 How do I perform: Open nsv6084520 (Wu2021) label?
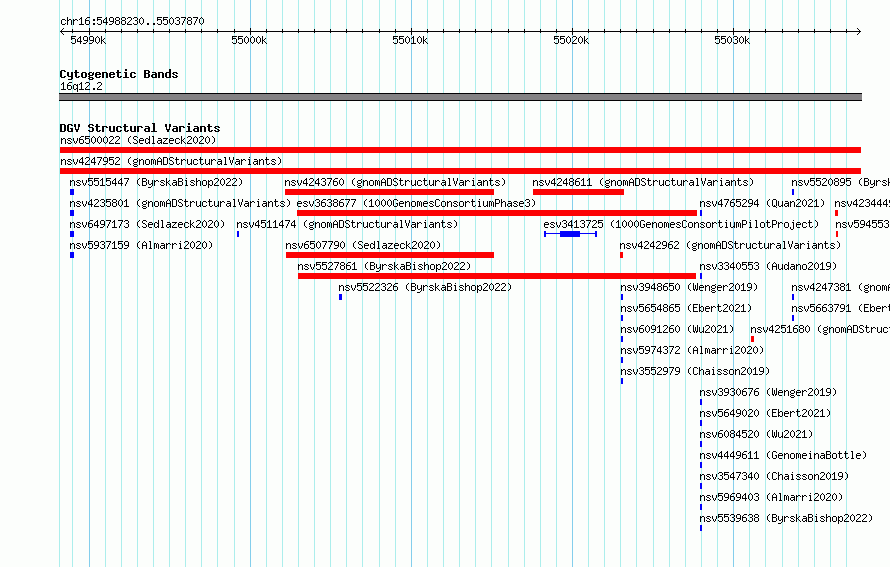tap(756, 434)
